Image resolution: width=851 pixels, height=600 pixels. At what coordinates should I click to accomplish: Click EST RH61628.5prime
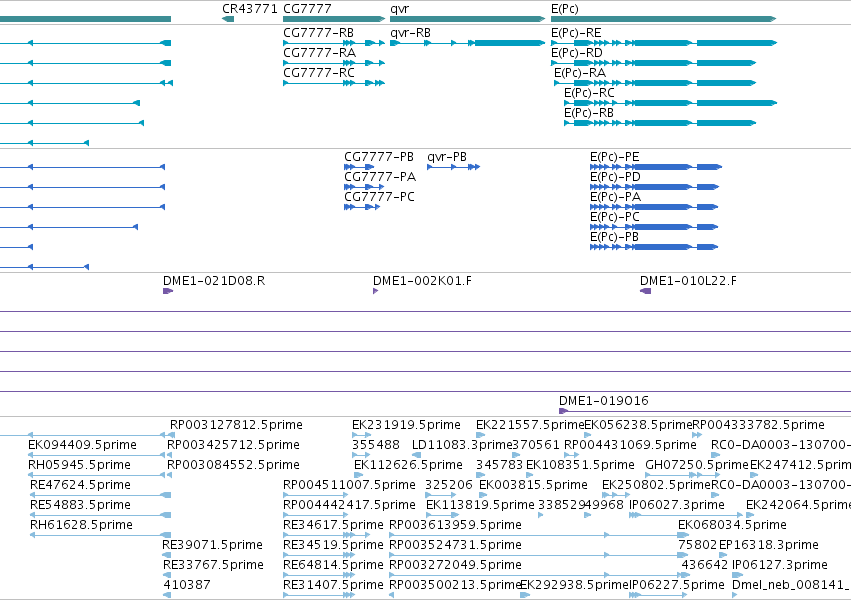tap(81, 525)
